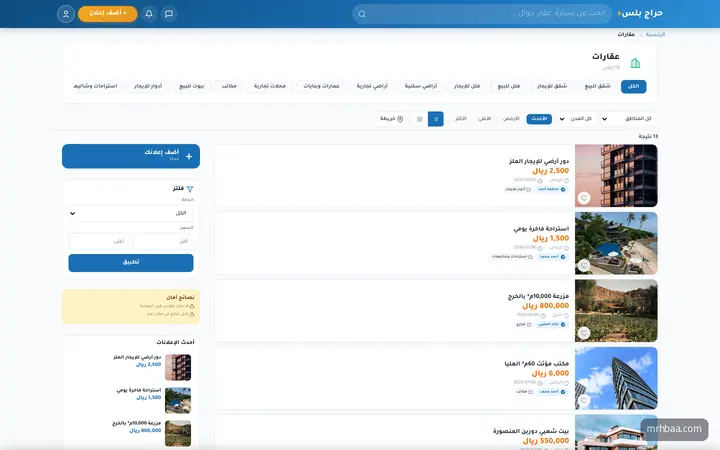Select the بيوت للبيع tab
Viewport: 720px width, 450px height.
pos(191,86)
